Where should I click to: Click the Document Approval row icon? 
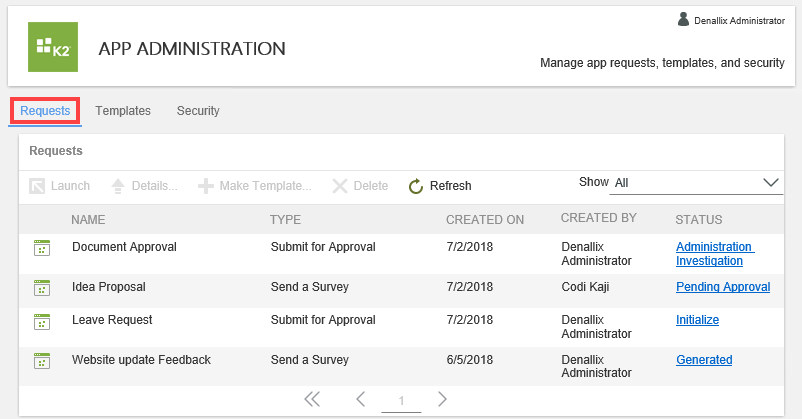pyautogui.click(x=41, y=247)
